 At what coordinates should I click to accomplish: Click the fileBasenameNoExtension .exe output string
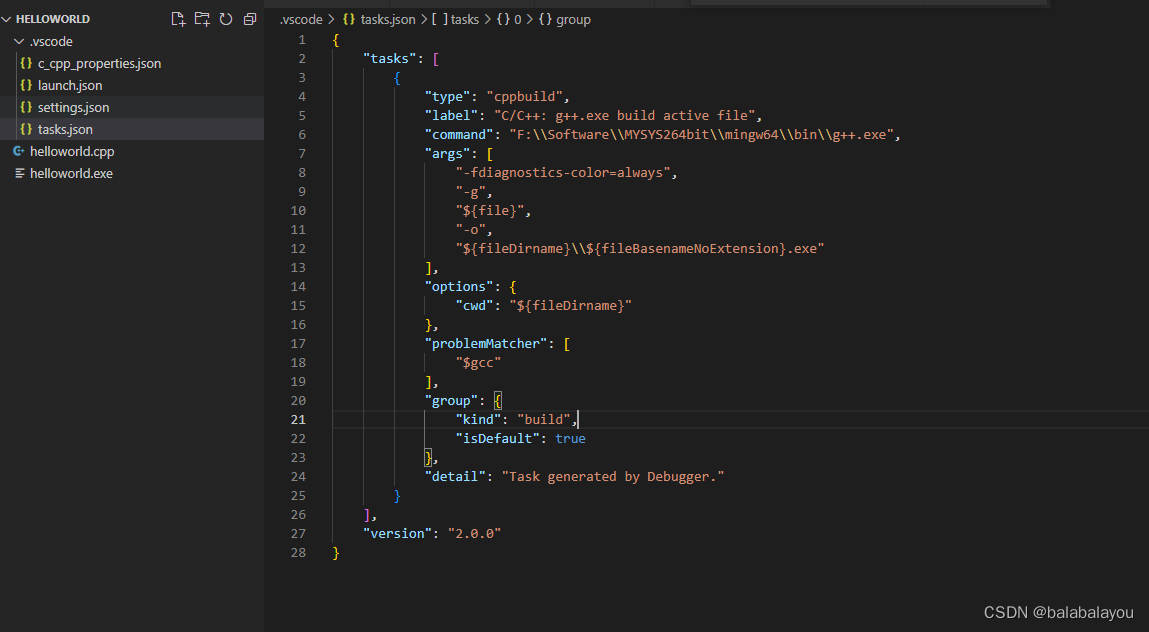(640, 249)
